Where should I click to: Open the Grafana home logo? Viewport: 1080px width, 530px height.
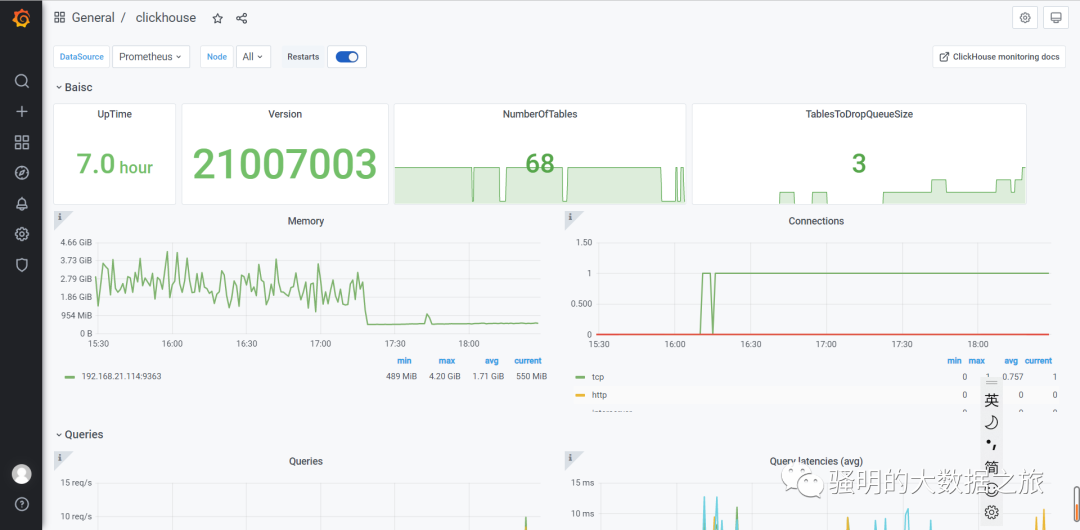tap(21, 19)
